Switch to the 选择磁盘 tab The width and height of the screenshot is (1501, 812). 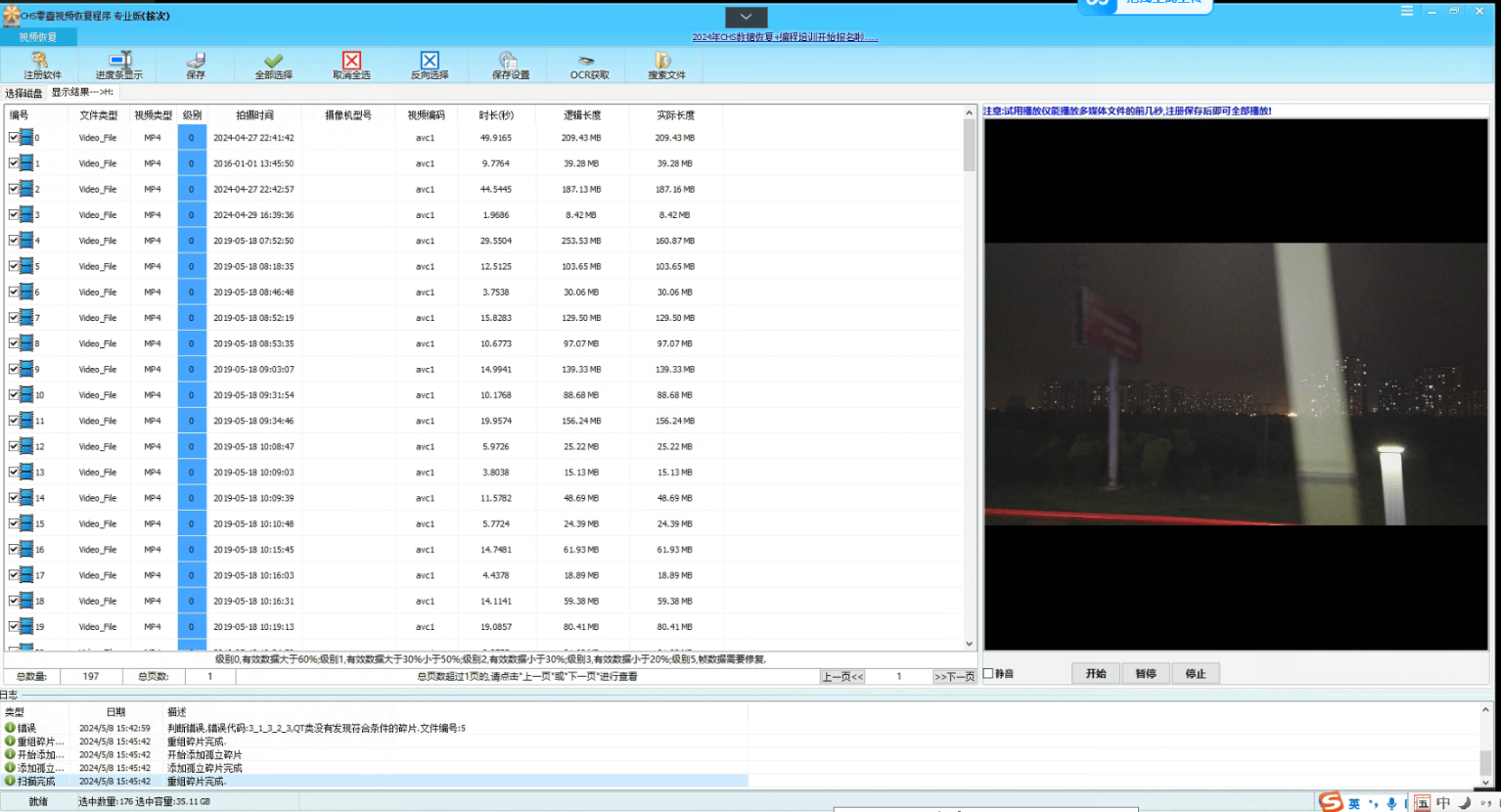pyautogui.click(x=24, y=93)
